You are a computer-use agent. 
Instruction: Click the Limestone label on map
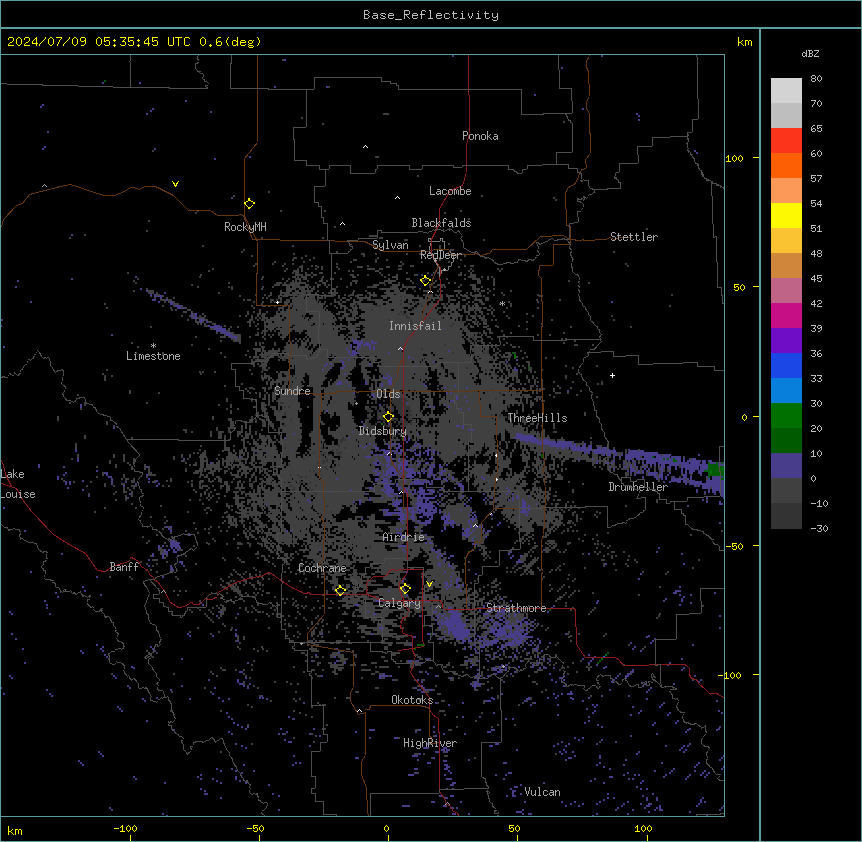(153, 356)
